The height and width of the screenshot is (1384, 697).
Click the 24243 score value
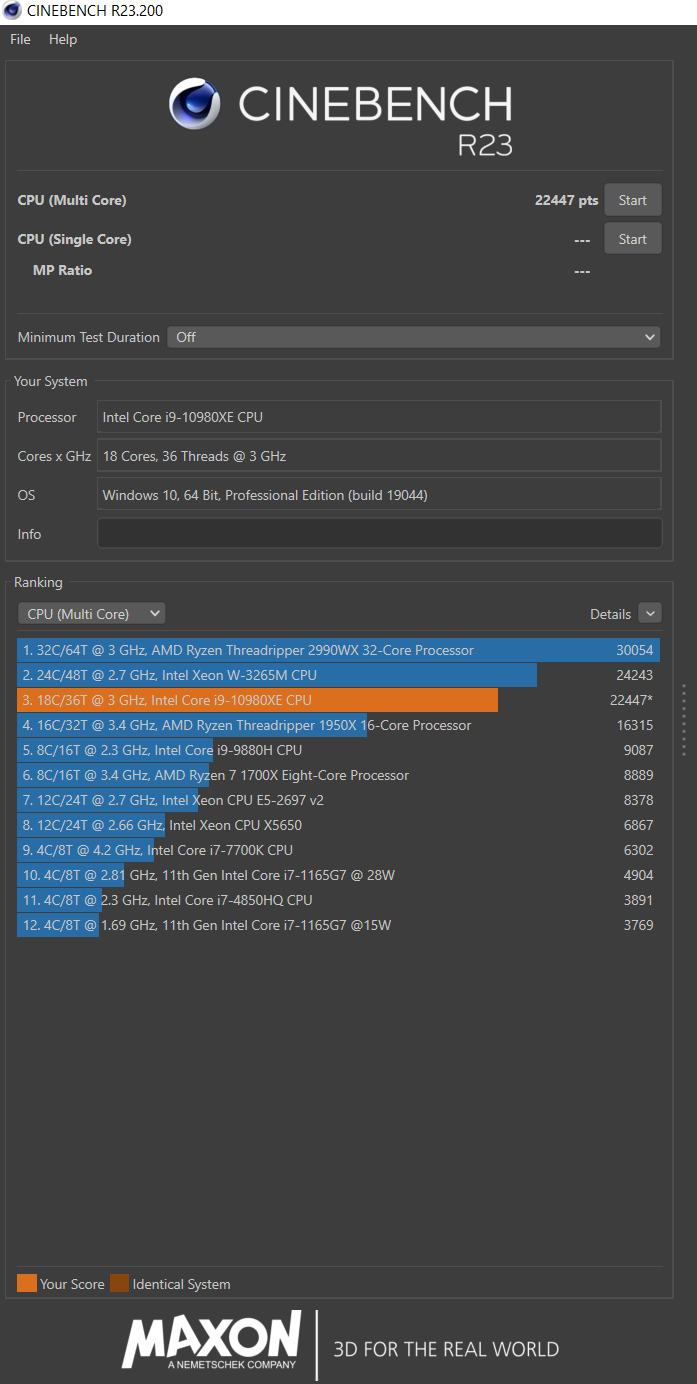point(634,675)
